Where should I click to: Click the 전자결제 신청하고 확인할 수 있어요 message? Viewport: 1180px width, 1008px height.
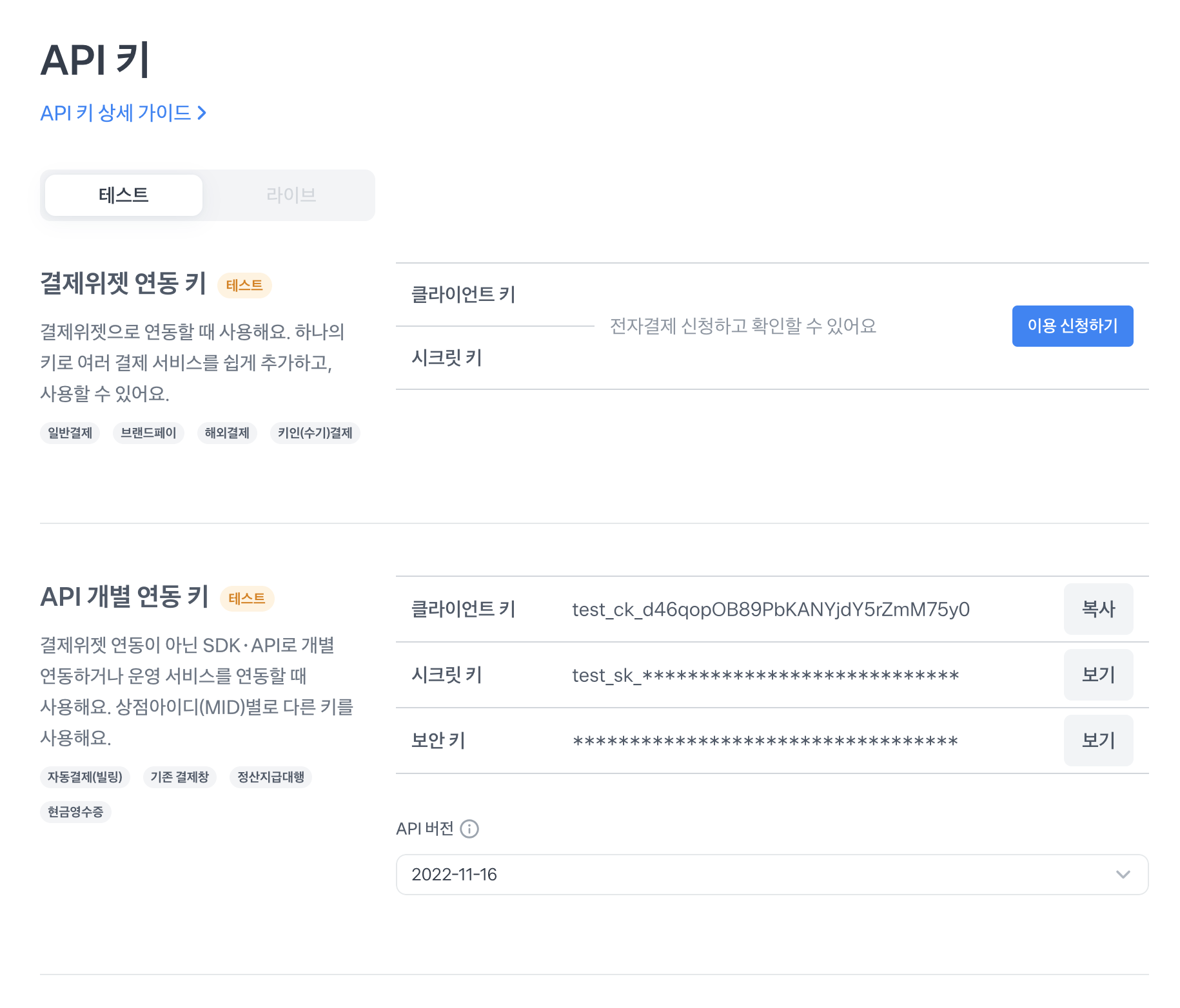click(x=743, y=326)
